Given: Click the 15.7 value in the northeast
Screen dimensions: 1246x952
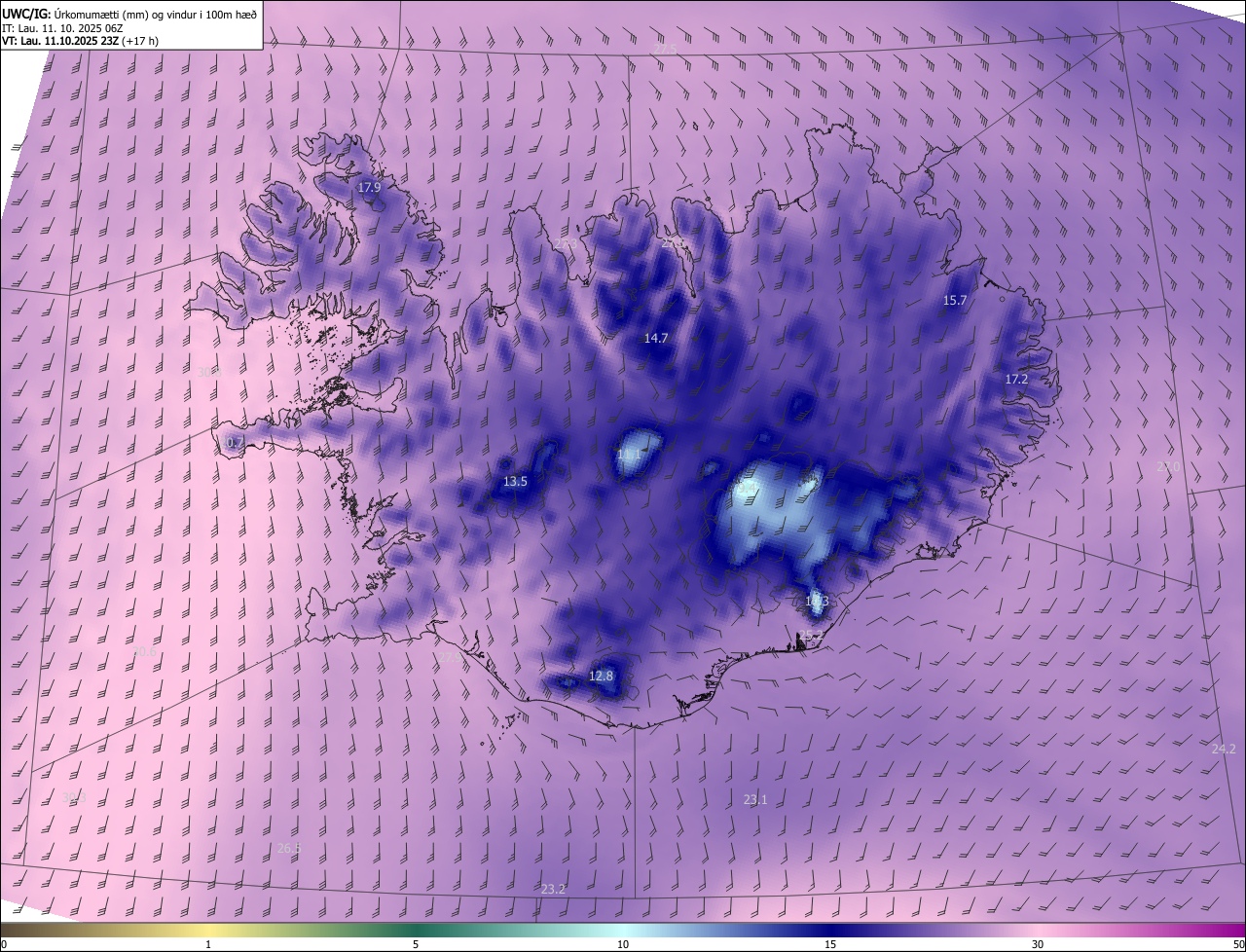Looking at the screenshot, I should 955,301.
